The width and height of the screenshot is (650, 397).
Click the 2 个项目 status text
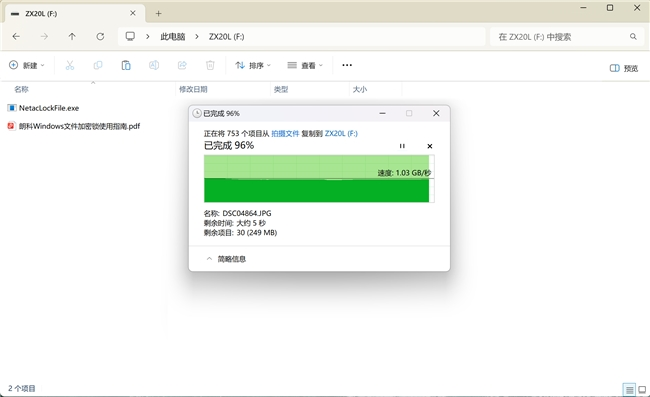point(22,388)
